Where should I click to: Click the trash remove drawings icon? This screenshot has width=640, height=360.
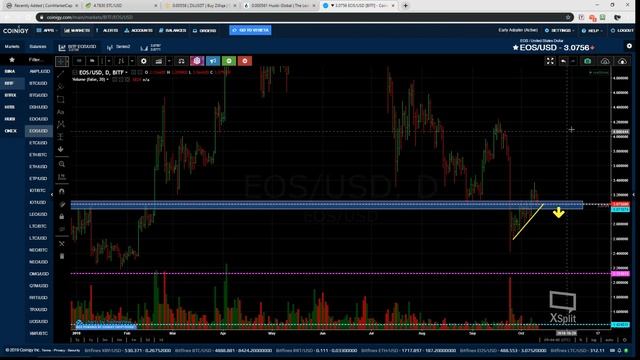[62, 256]
